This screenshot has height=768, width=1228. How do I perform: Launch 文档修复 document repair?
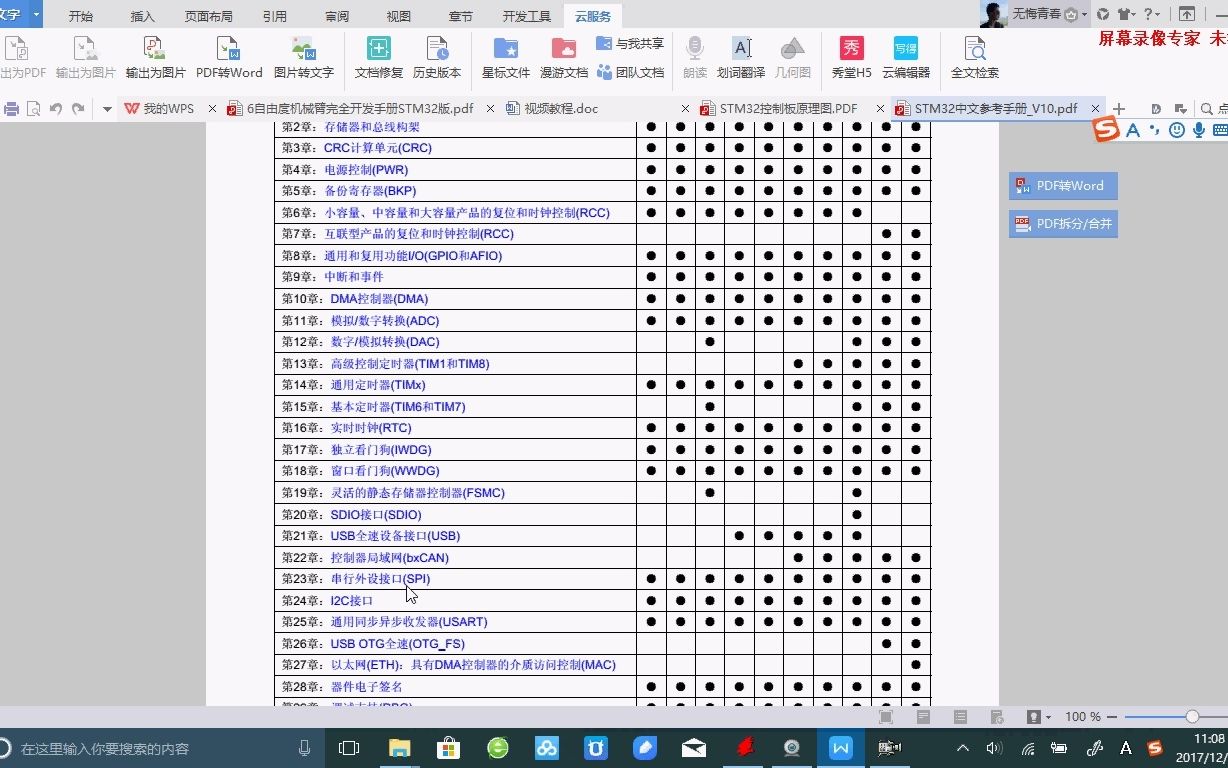click(378, 55)
